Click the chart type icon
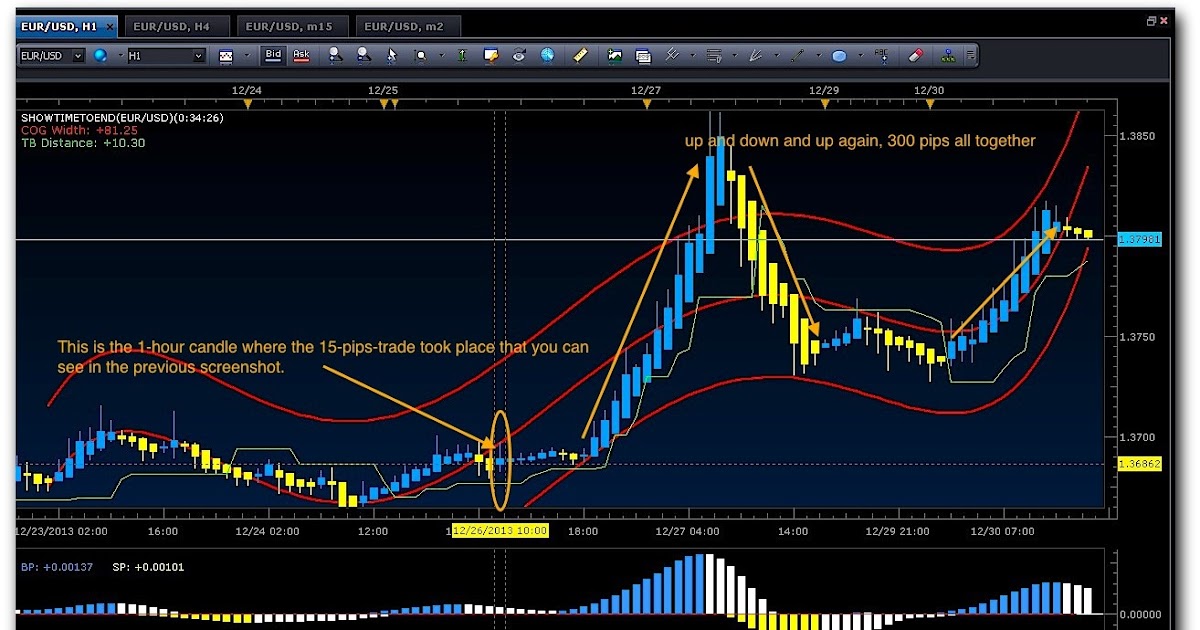This screenshot has width=1200, height=630. click(x=226, y=57)
